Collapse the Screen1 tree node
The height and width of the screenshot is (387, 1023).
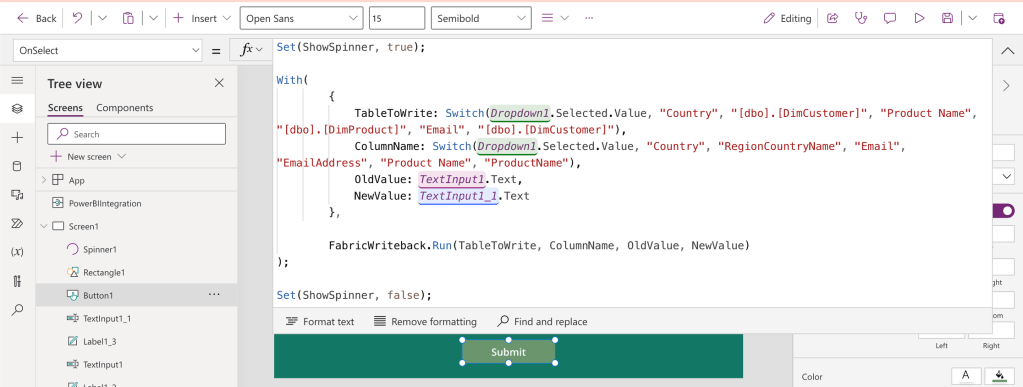click(44, 226)
